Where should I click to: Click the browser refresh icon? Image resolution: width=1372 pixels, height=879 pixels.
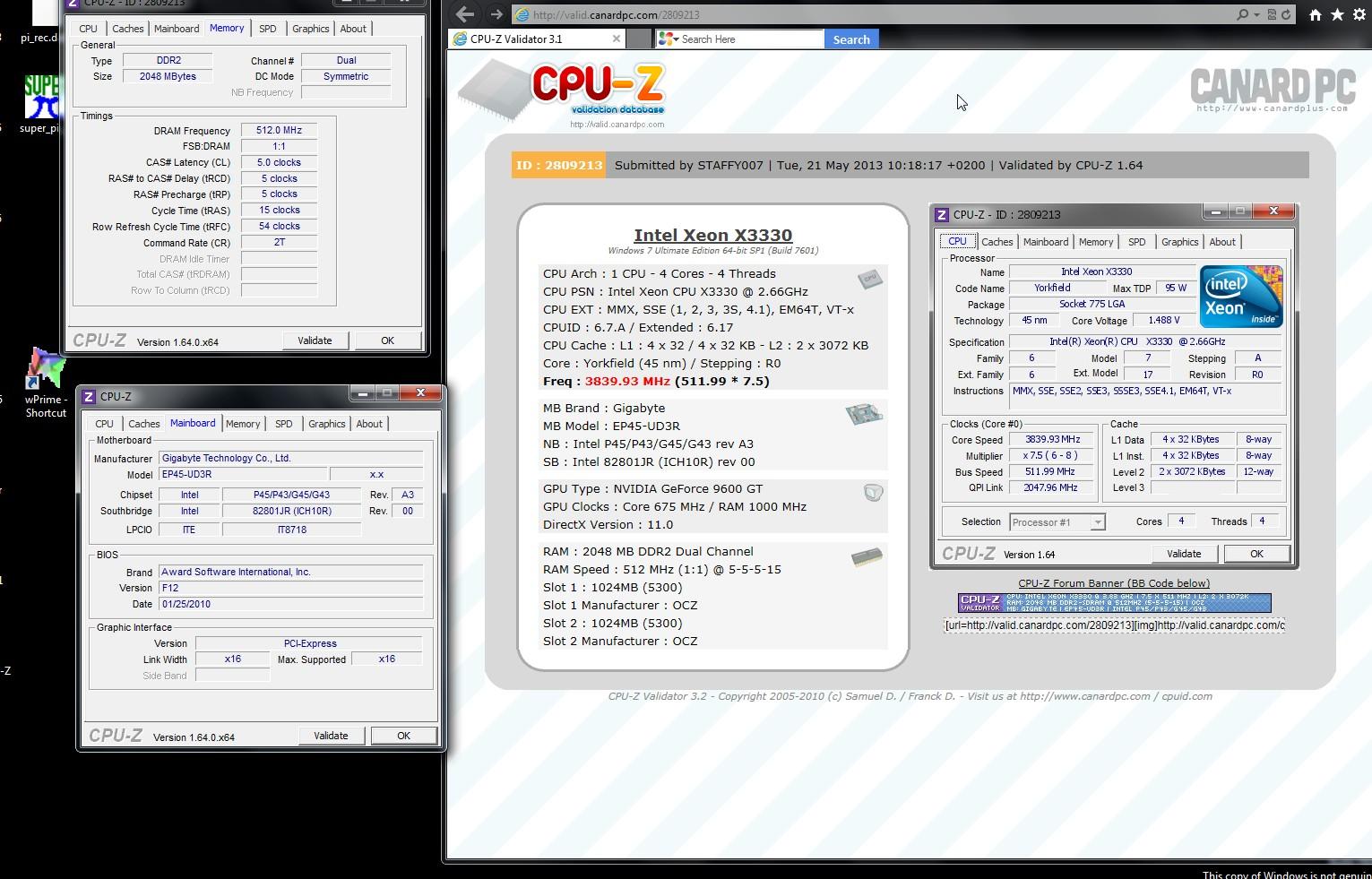point(1286,14)
